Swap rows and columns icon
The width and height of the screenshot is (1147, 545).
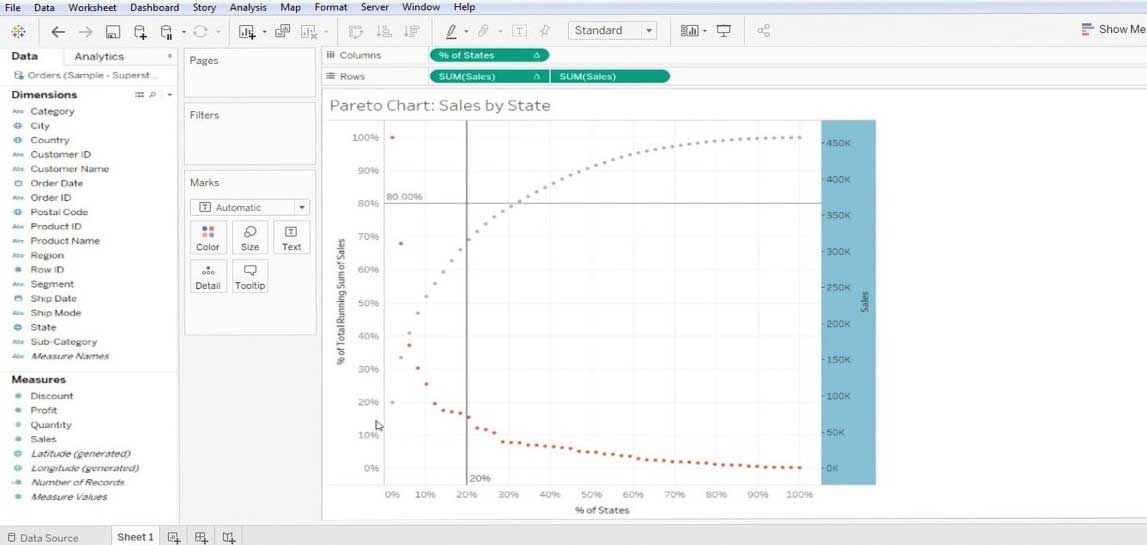(356, 31)
